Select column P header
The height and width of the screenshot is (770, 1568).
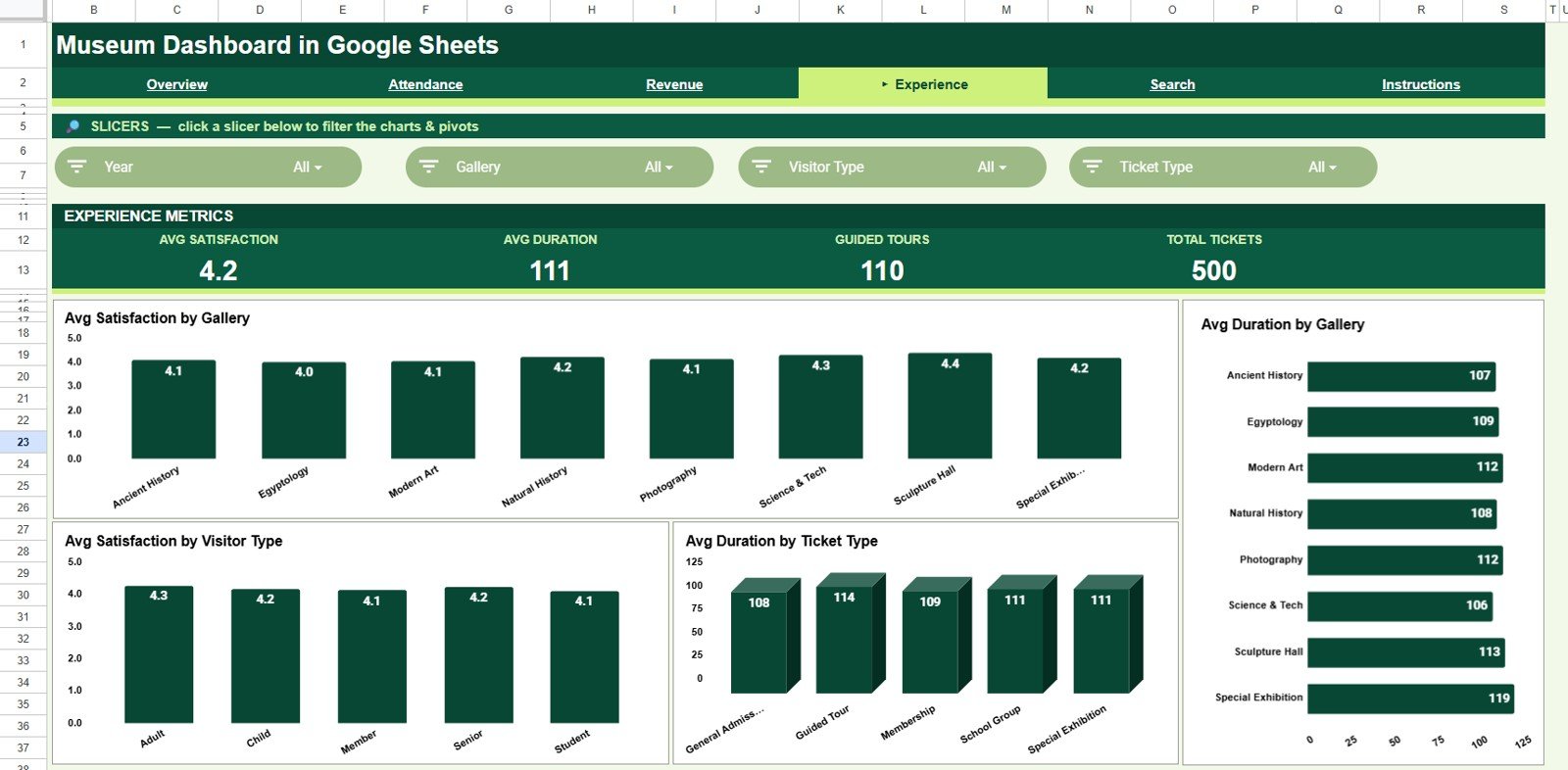[x=1255, y=10]
